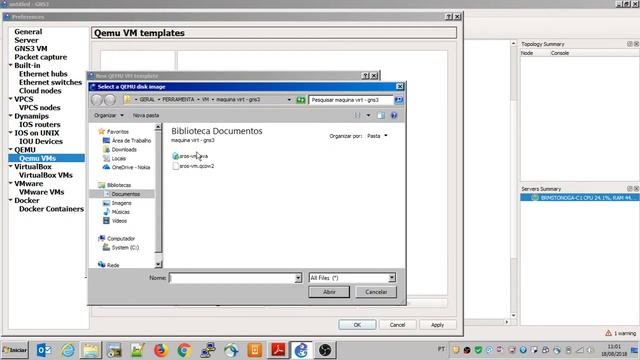This screenshot has height=360, width=640.
Task: Select Músicas library
Action: pyautogui.click(x=116, y=212)
